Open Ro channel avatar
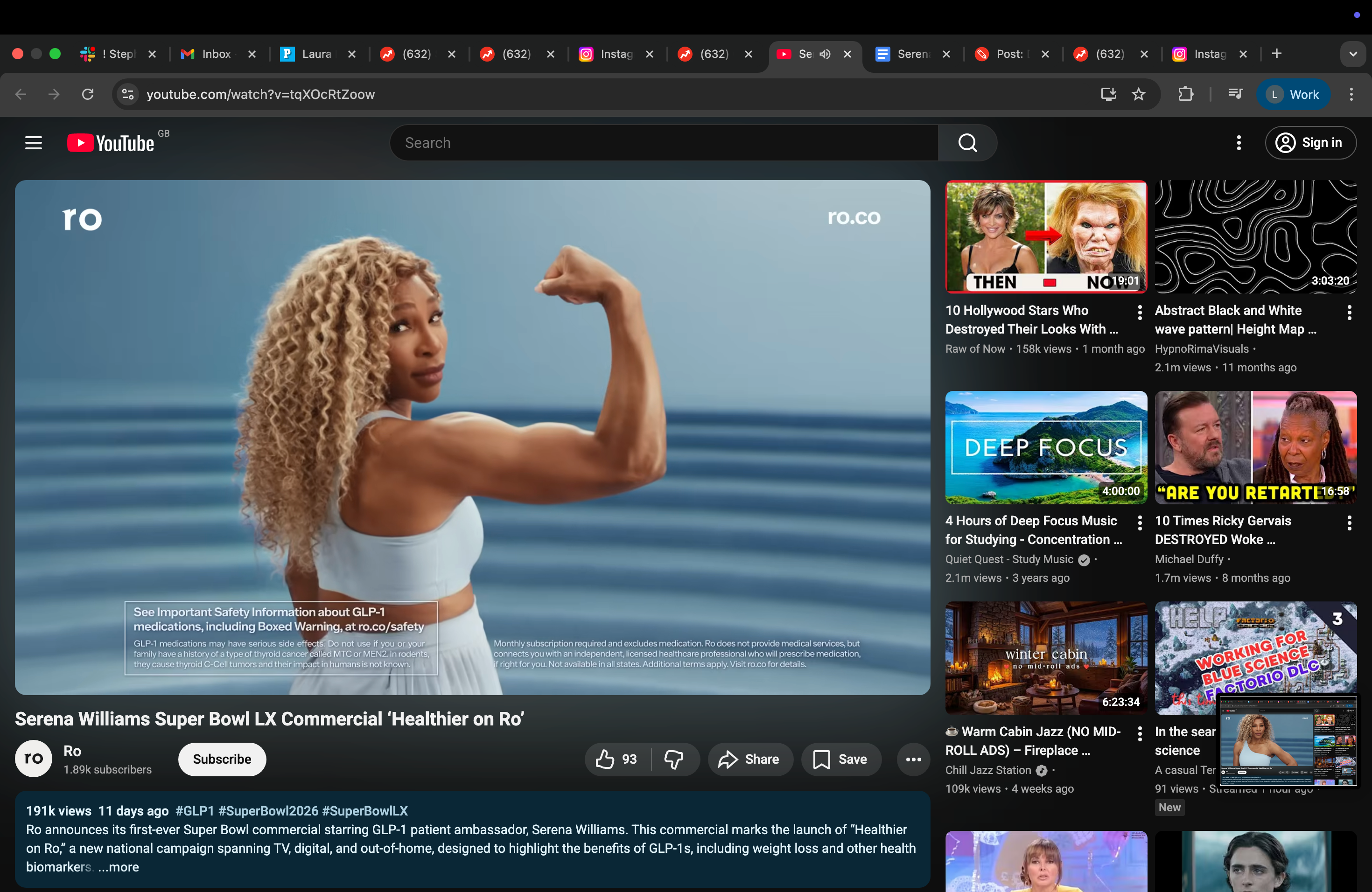Viewport: 1372px width, 892px height. 34,758
